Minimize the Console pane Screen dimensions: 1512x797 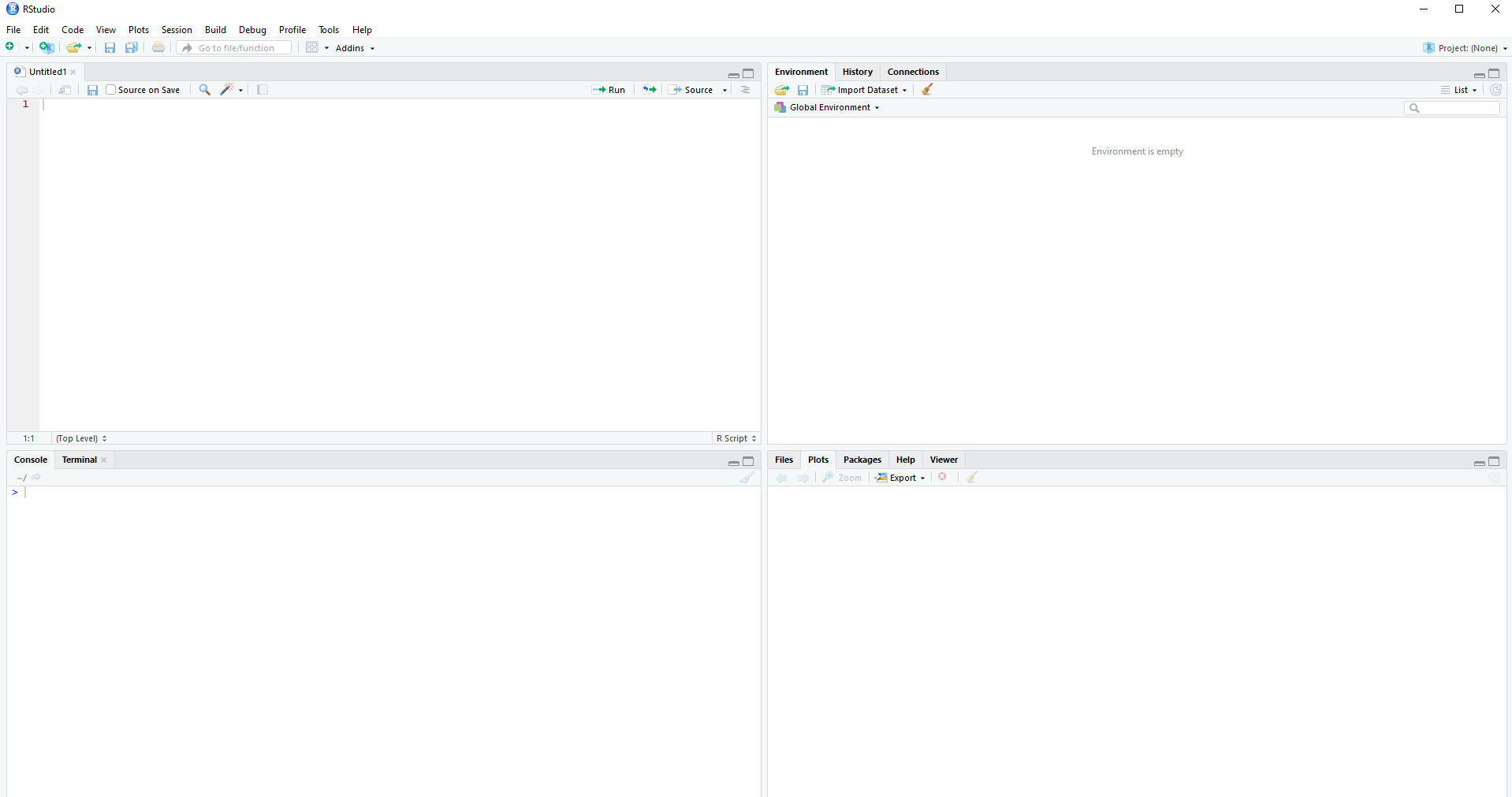click(x=734, y=462)
